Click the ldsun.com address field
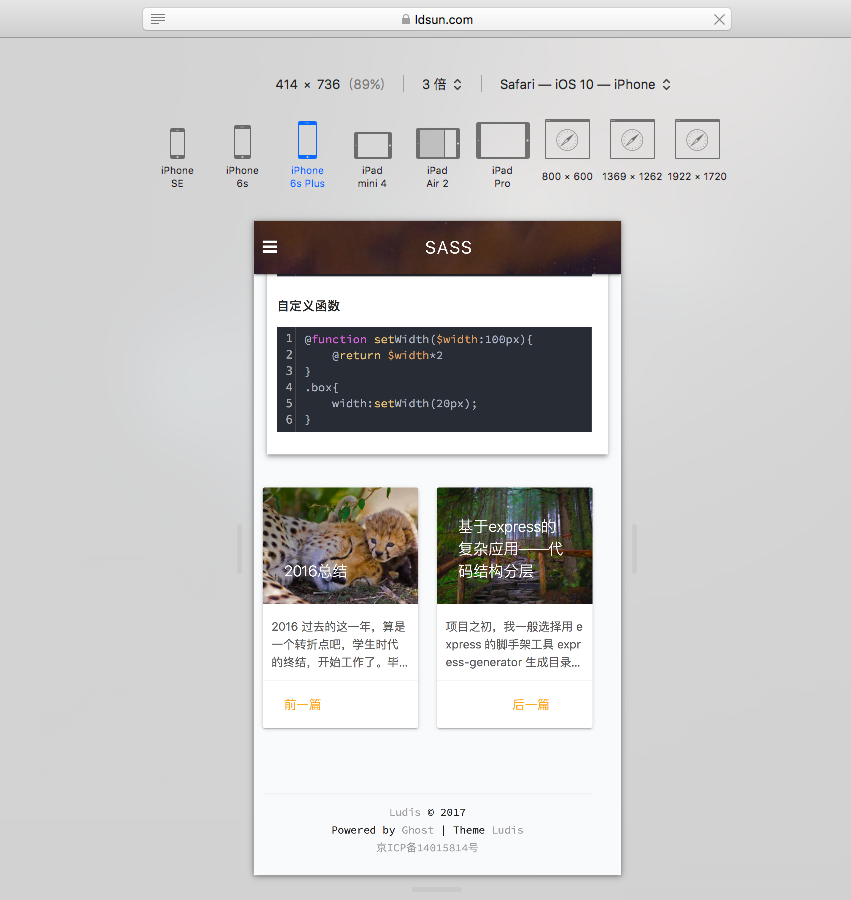Image resolution: width=851 pixels, height=900 pixels. pyautogui.click(x=437, y=20)
